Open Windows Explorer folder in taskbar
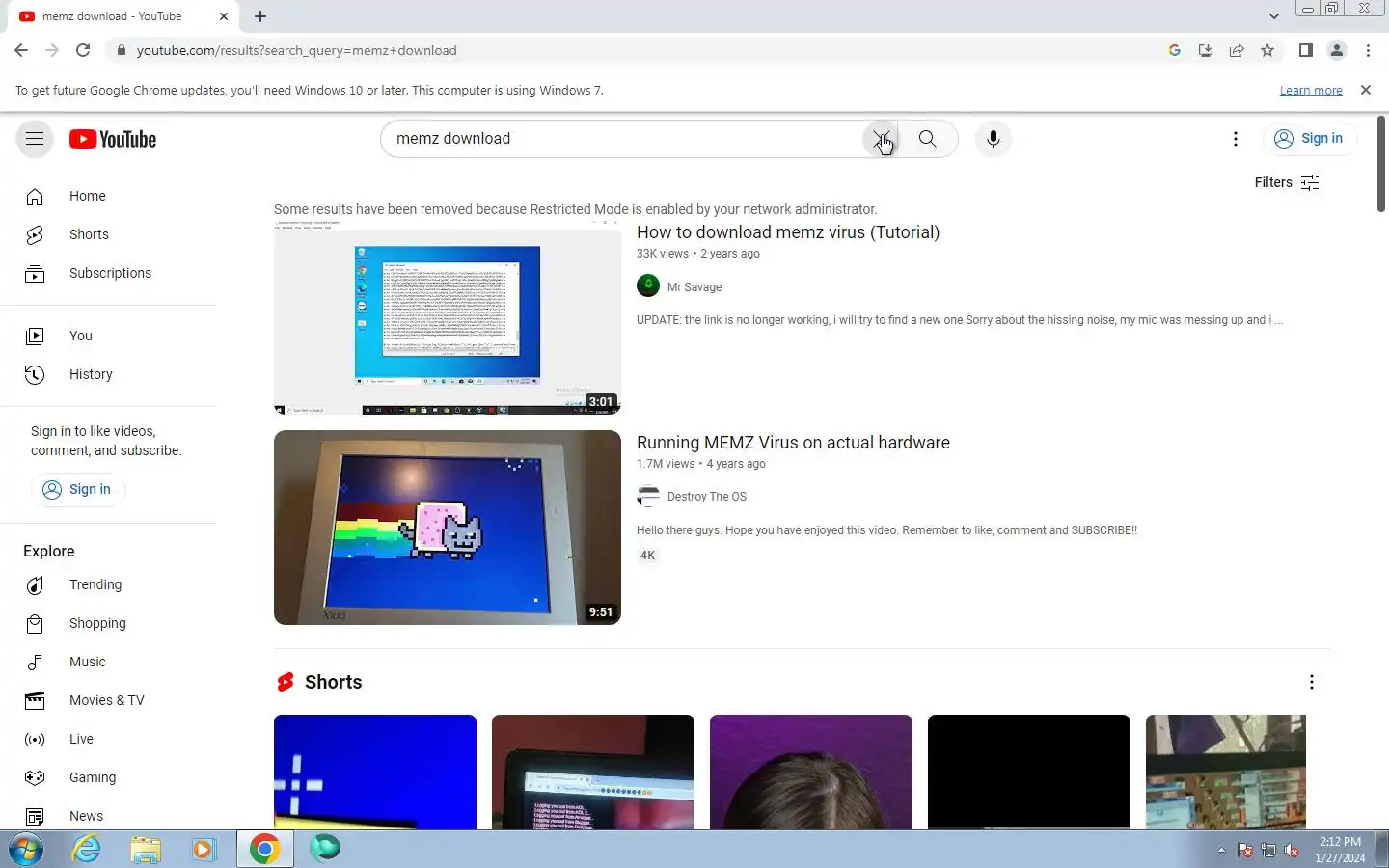The width and height of the screenshot is (1389, 868). [x=146, y=849]
